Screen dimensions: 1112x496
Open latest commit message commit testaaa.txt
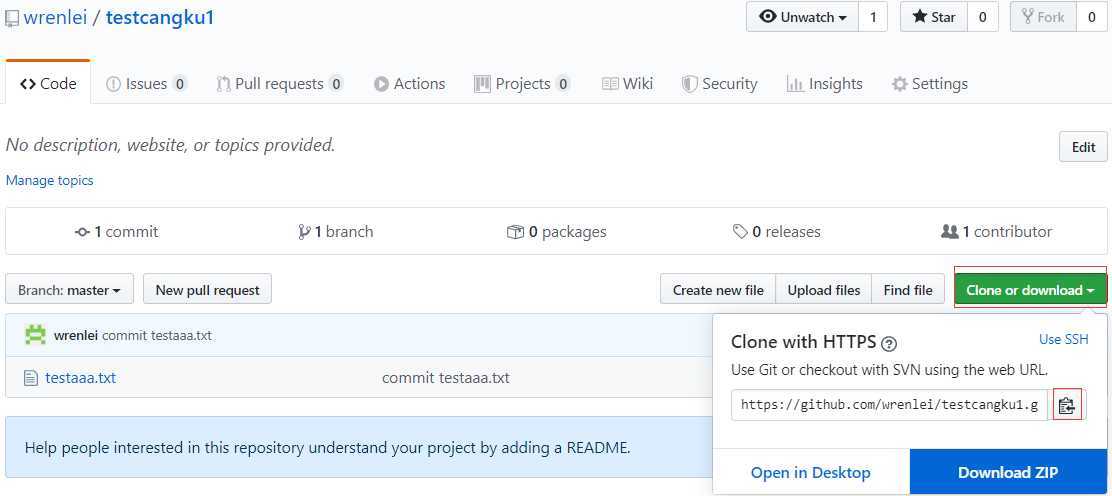[157, 336]
